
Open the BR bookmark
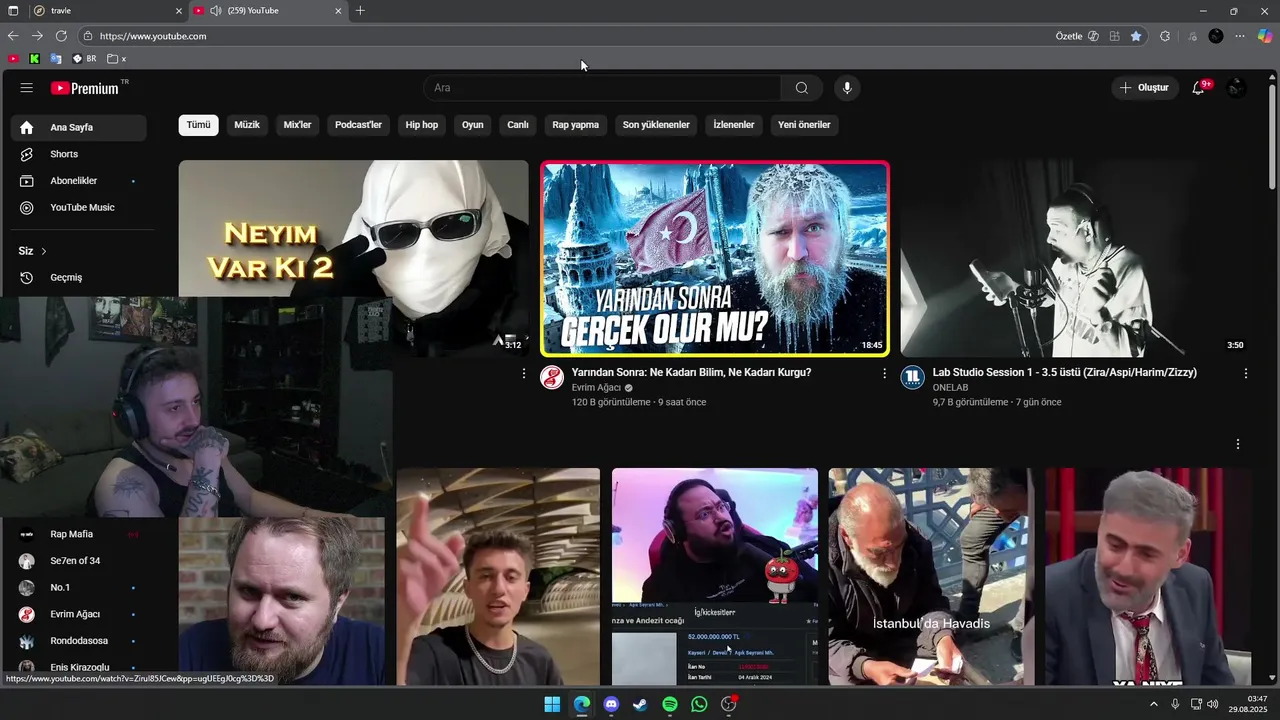[84, 59]
